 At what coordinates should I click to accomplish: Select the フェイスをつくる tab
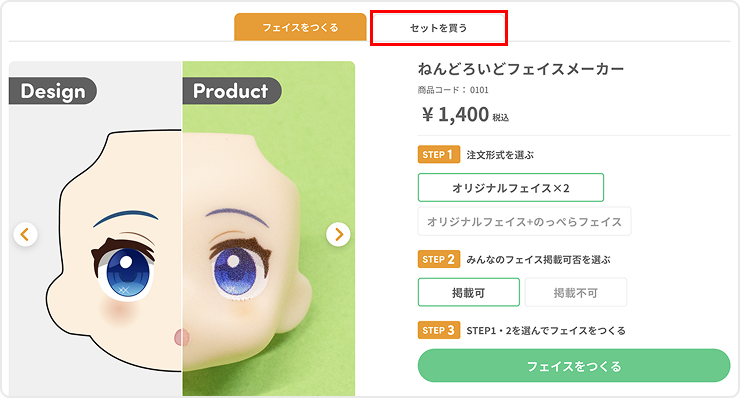coord(300,27)
